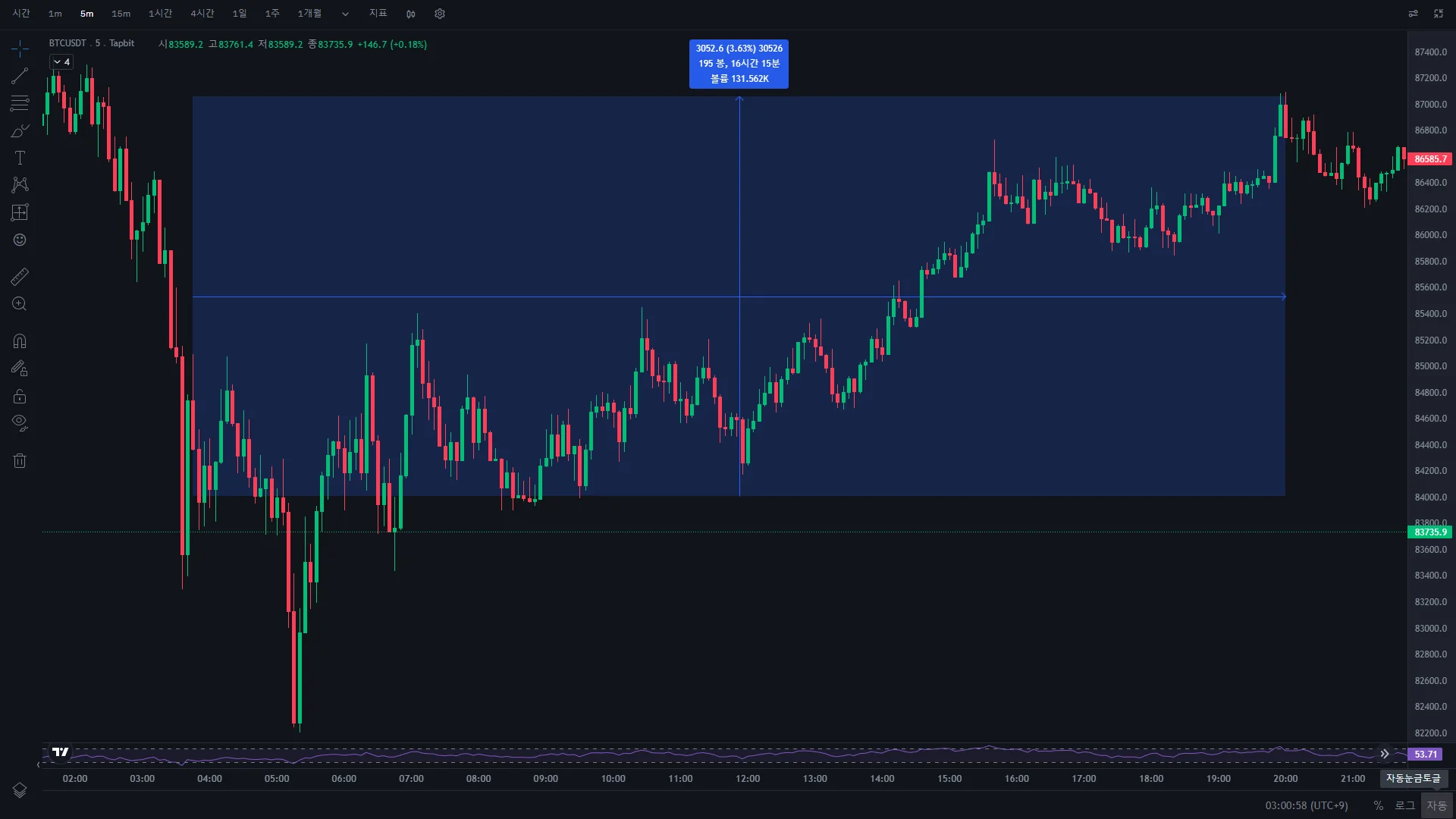Toggle the 로그 log scale option

[x=1404, y=805]
